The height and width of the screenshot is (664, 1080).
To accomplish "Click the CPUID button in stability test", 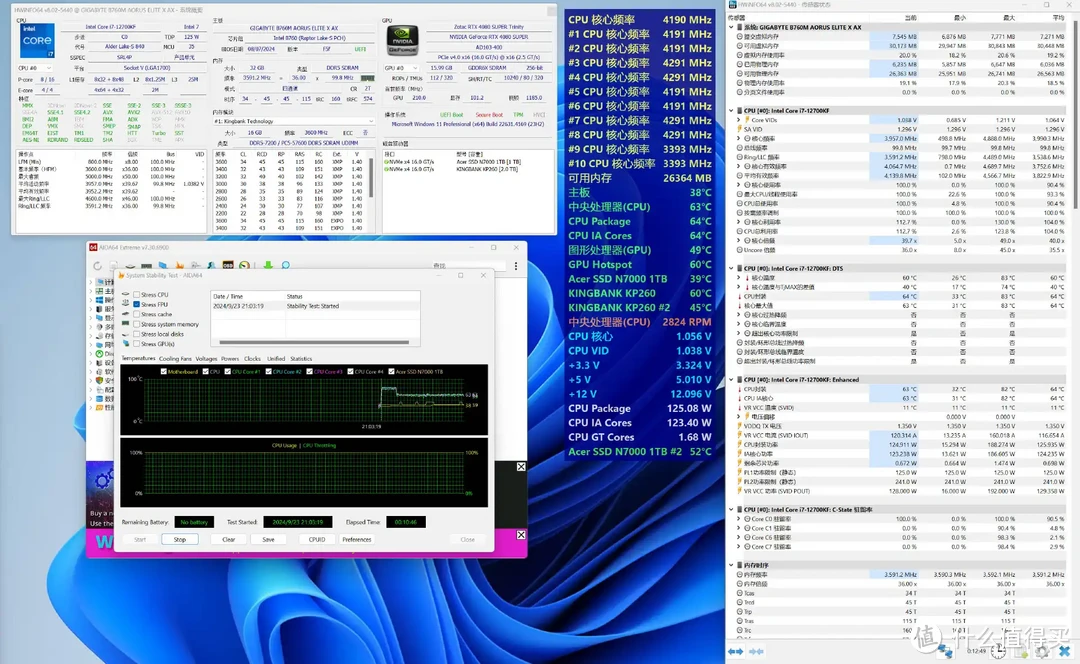I will [x=317, y=539].
